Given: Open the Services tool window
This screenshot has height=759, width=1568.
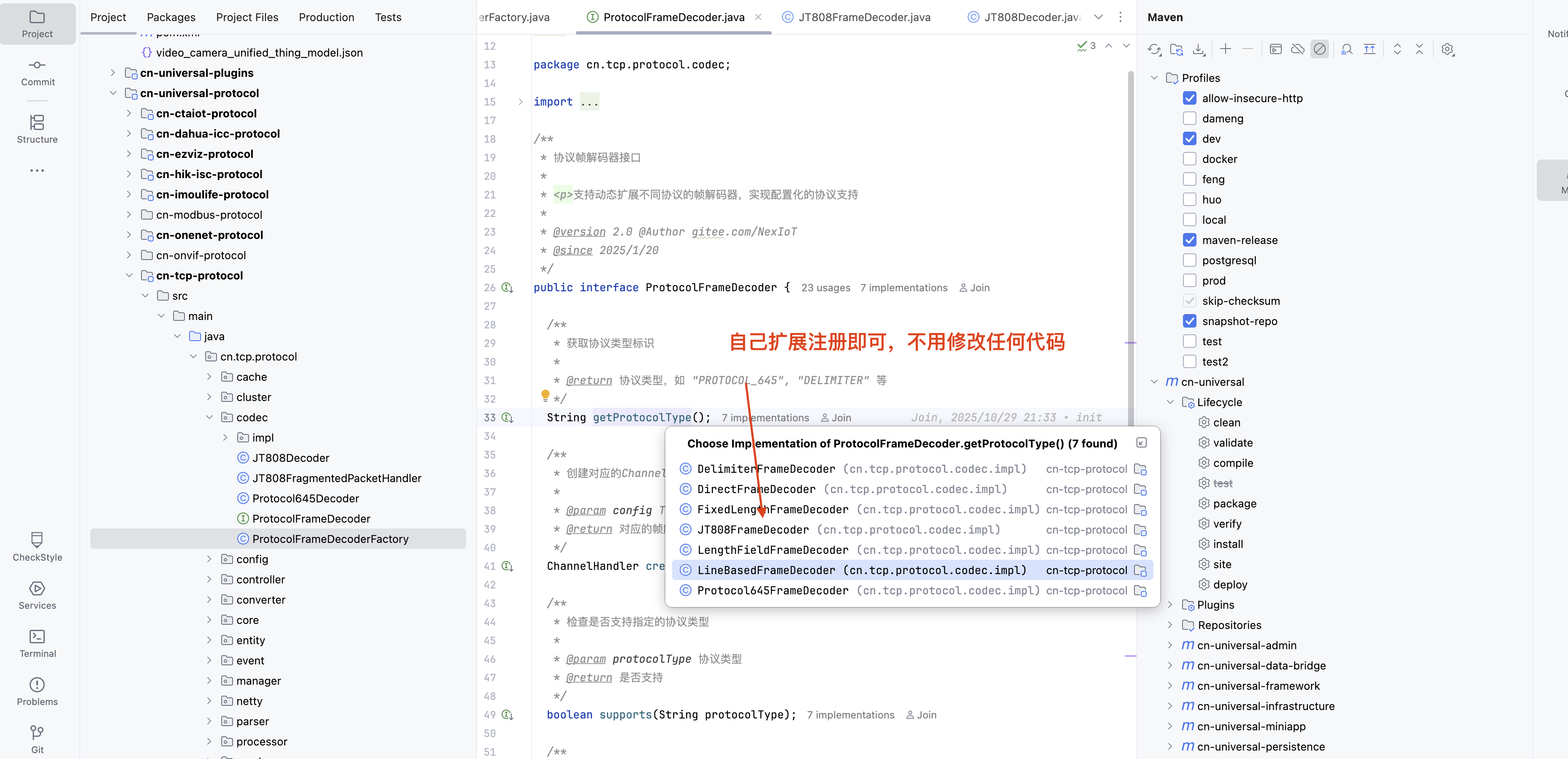Looking at the screenshot, I should pos(37,595).
